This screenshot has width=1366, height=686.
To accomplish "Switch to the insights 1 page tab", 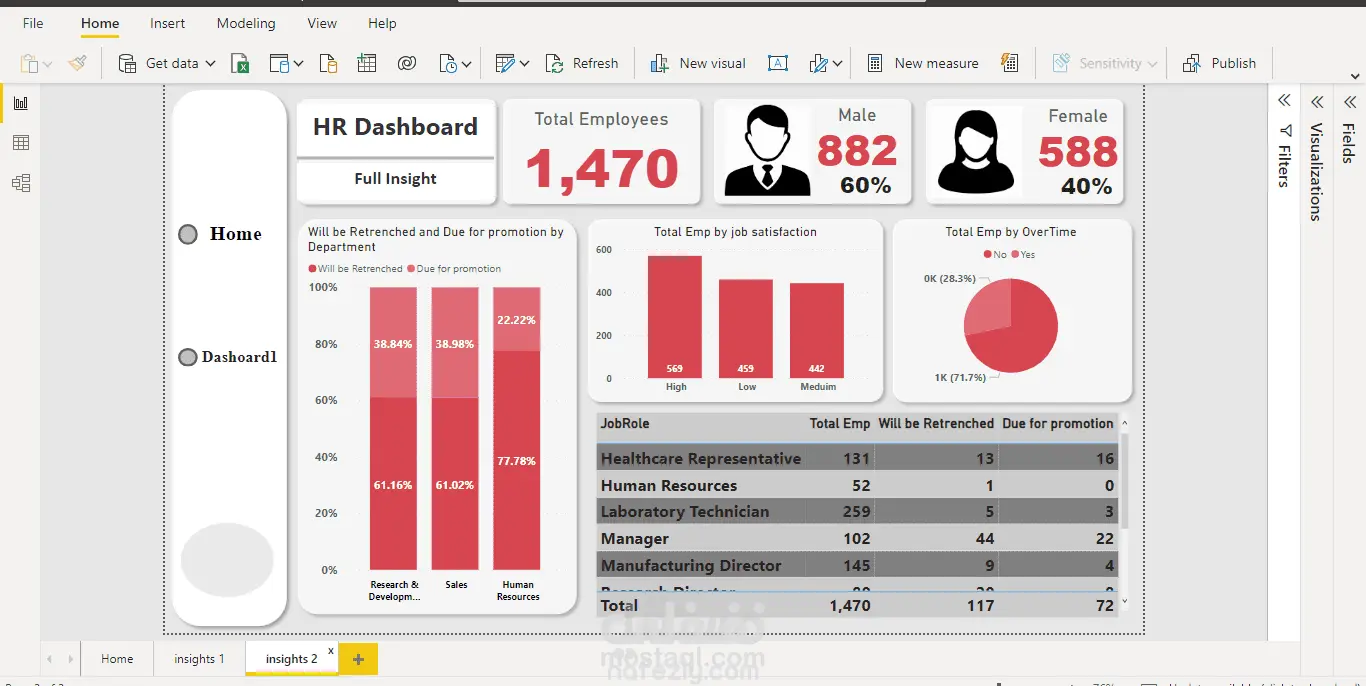I will (199, 659).
